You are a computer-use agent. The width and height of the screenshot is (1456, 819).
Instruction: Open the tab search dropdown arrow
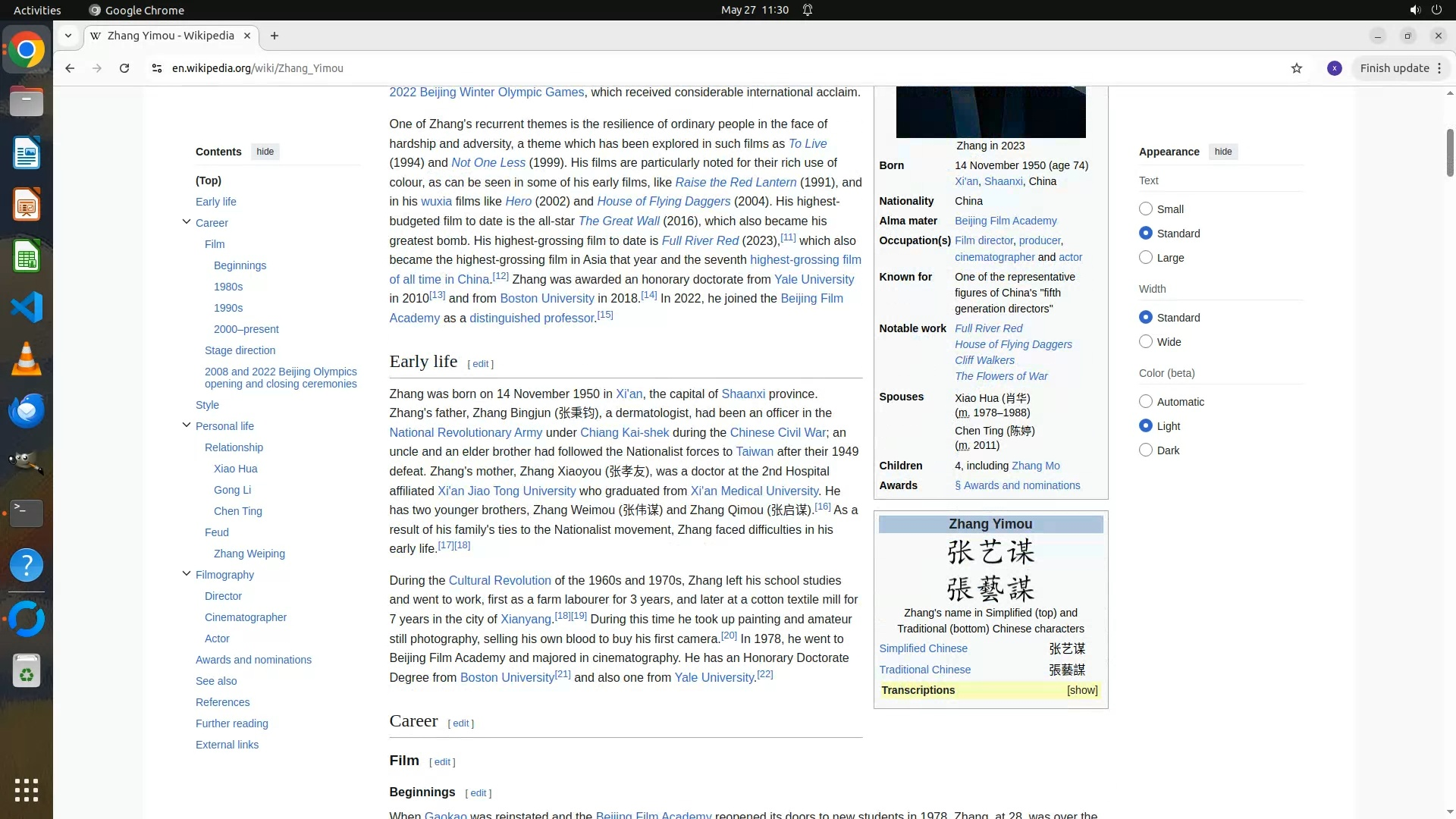[68, 36]
